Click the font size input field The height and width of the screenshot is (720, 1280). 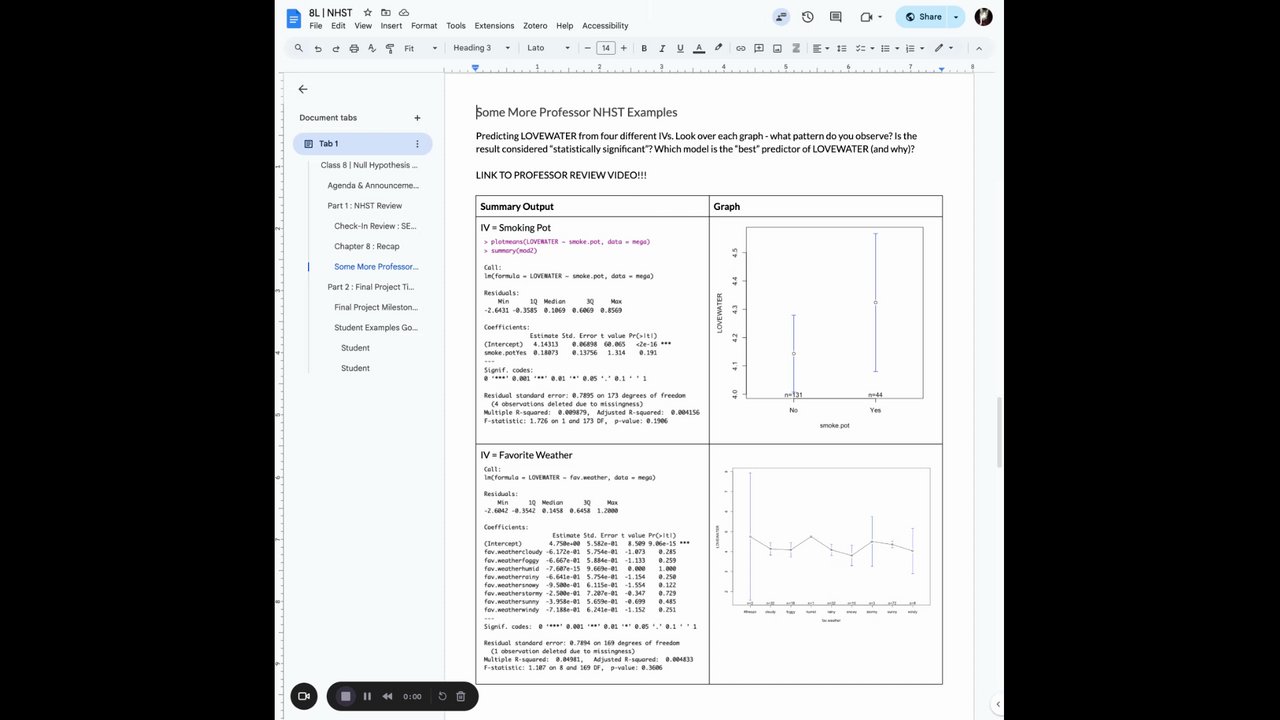point(605,48)
